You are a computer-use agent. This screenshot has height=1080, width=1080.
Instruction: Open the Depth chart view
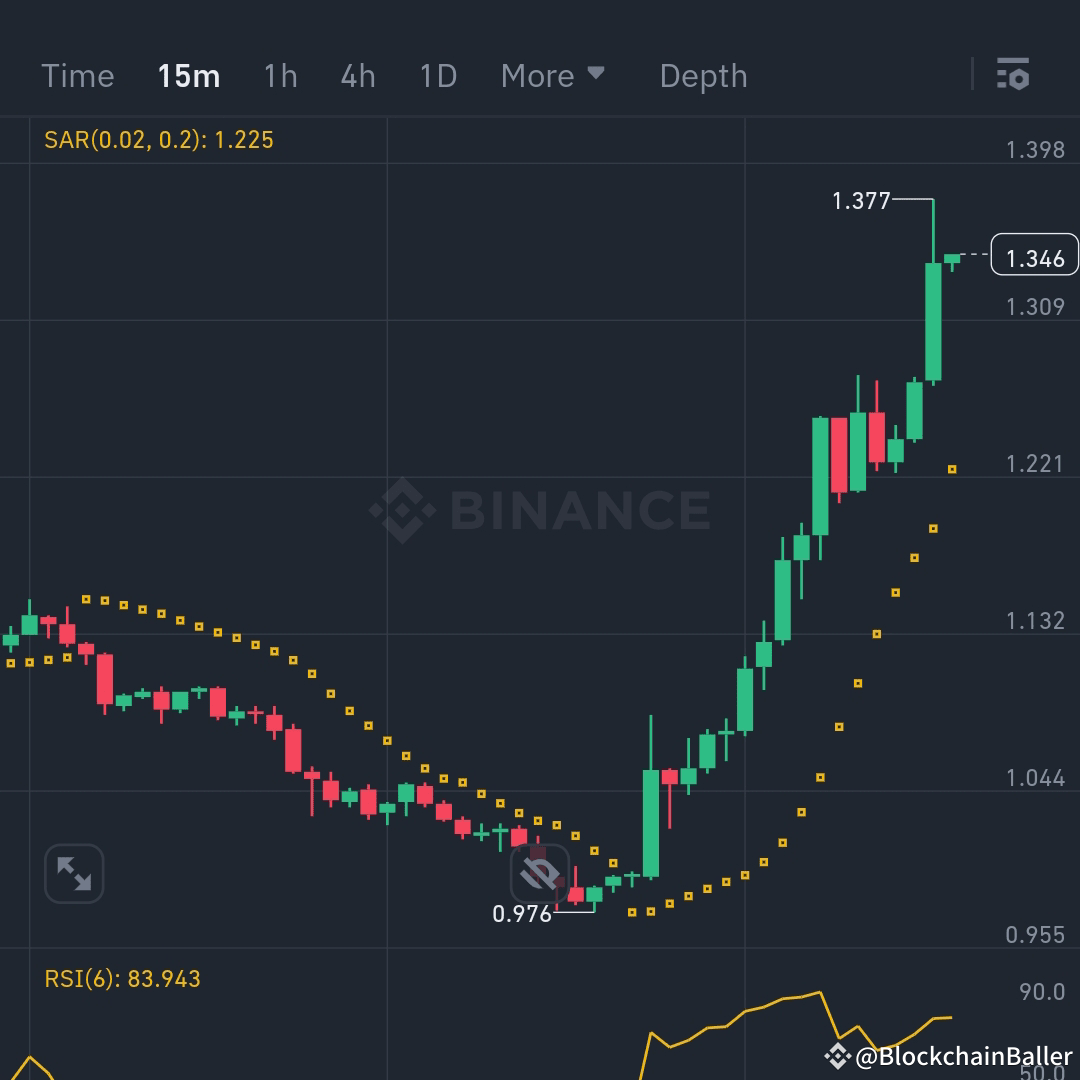click(703, 75)
